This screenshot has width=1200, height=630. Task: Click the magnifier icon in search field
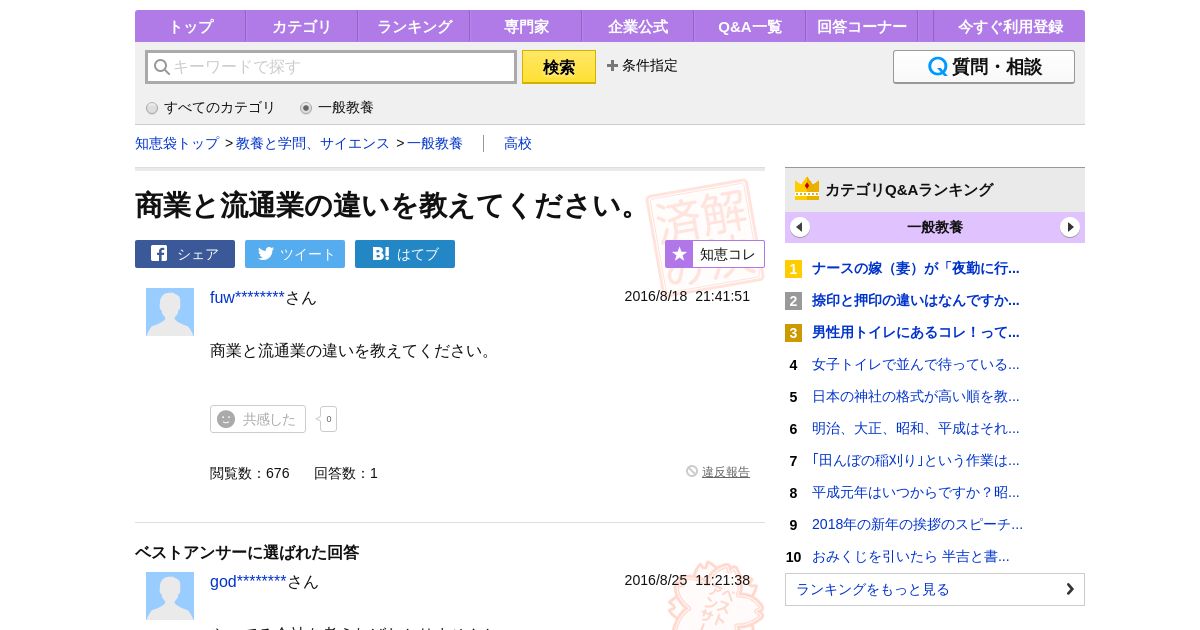(x=161, y=67)
